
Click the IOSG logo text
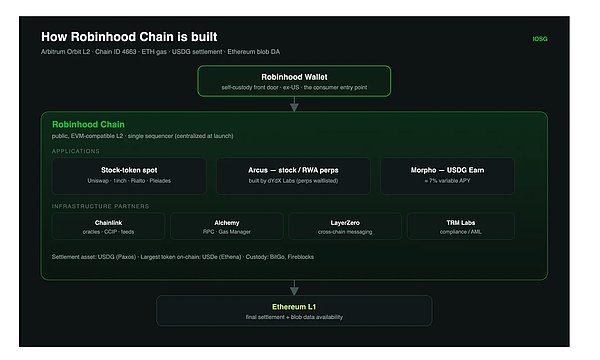pos(540,39)
